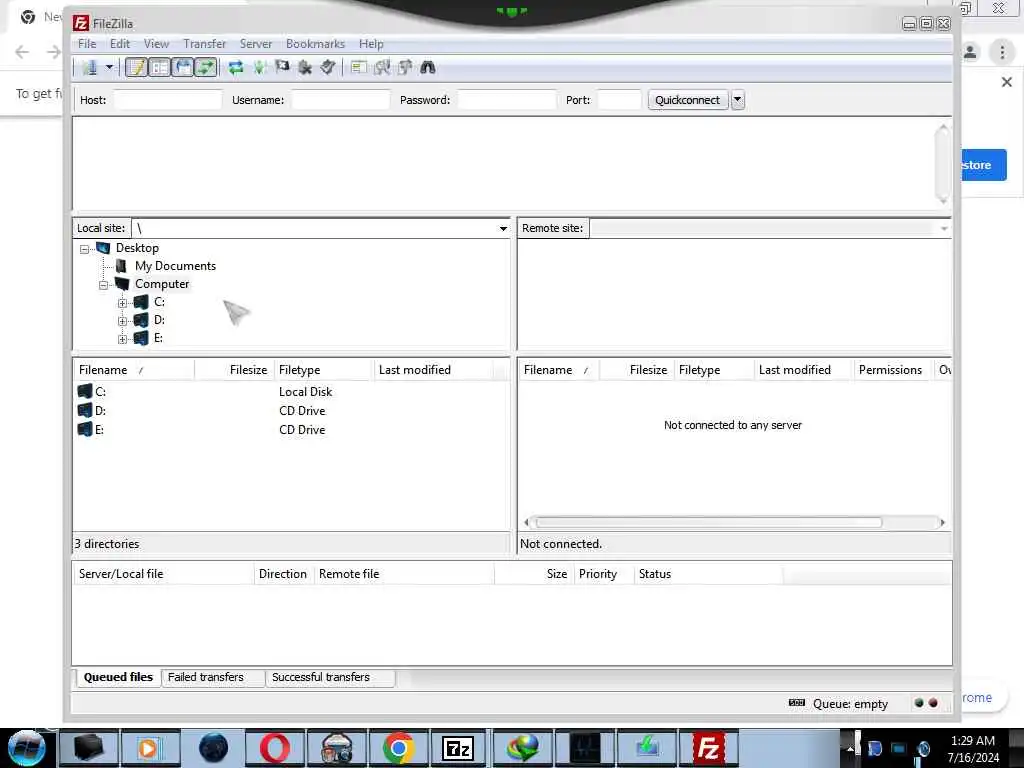Click the FileZilla taskbar icon

[x=709, y=748]
